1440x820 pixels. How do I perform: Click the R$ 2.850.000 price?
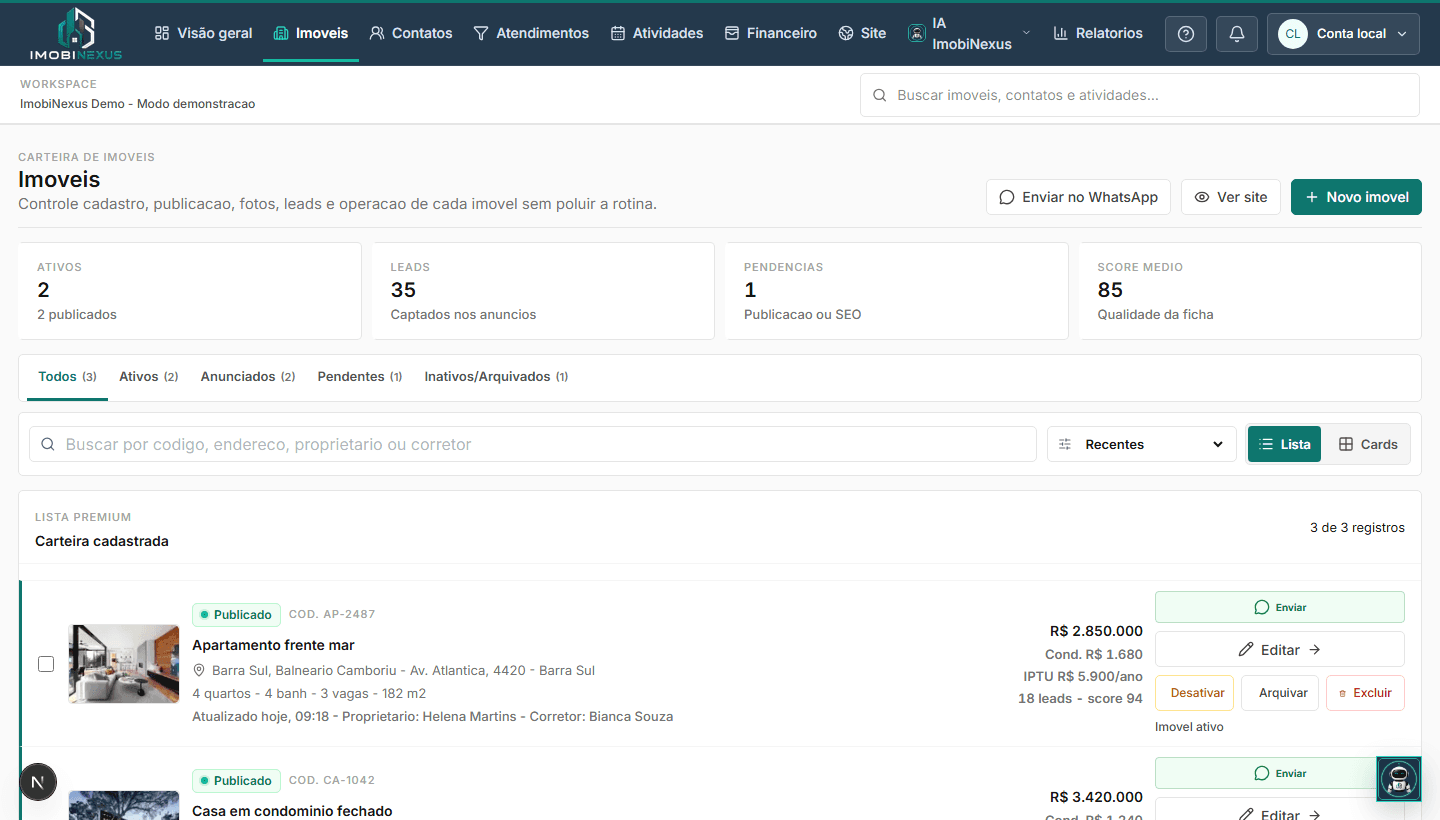tap(1096, 631)
